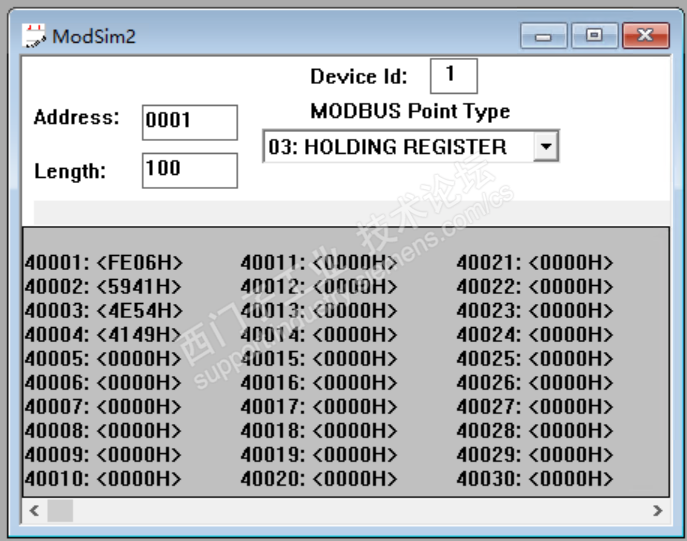Image resolution: width=687 pixels, height=541 pixels.
Task: Select register 40009 entry
Action: pos(103,455)
